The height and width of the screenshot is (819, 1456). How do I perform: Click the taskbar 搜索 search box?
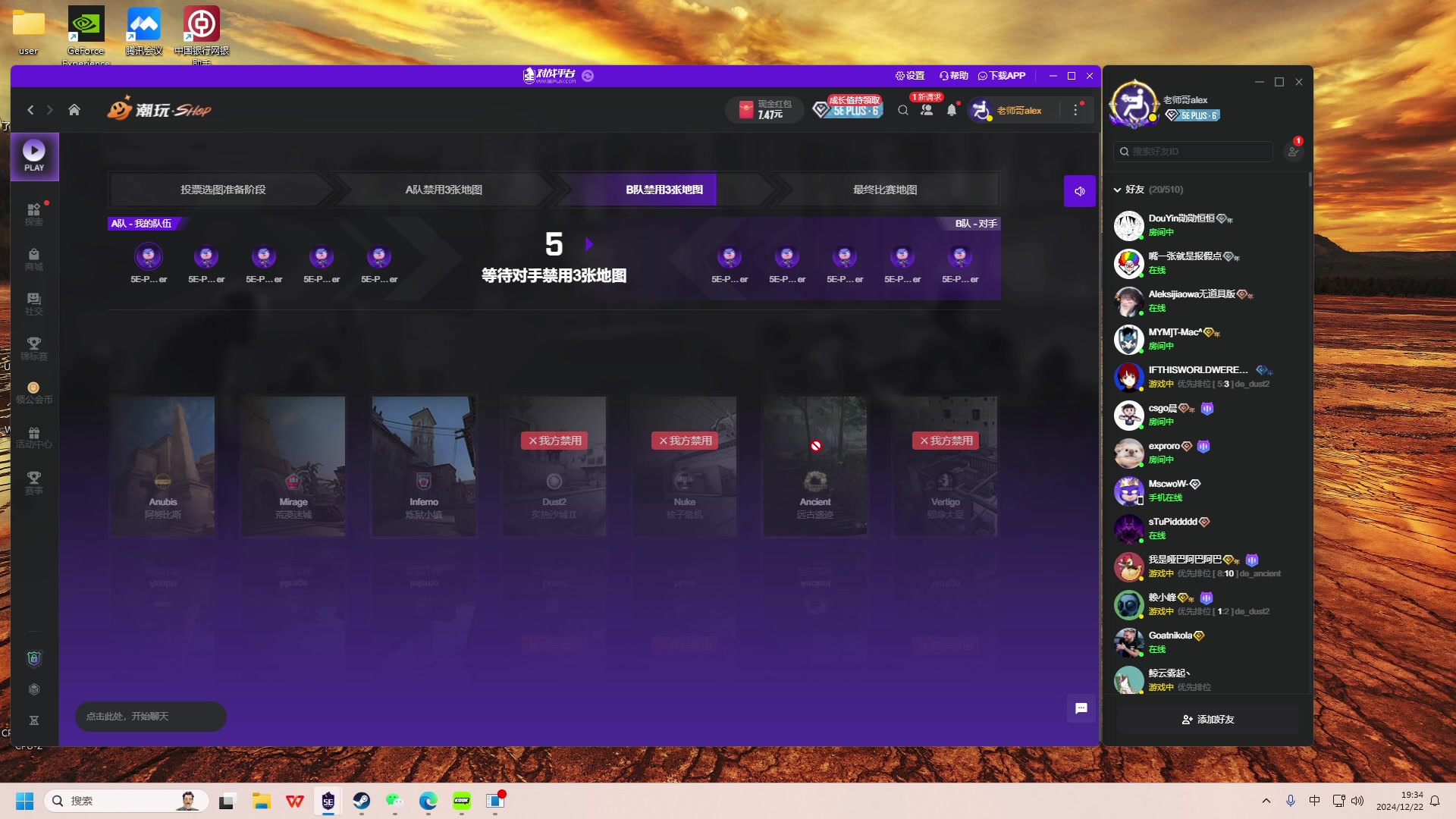click(x=126, y=801)
